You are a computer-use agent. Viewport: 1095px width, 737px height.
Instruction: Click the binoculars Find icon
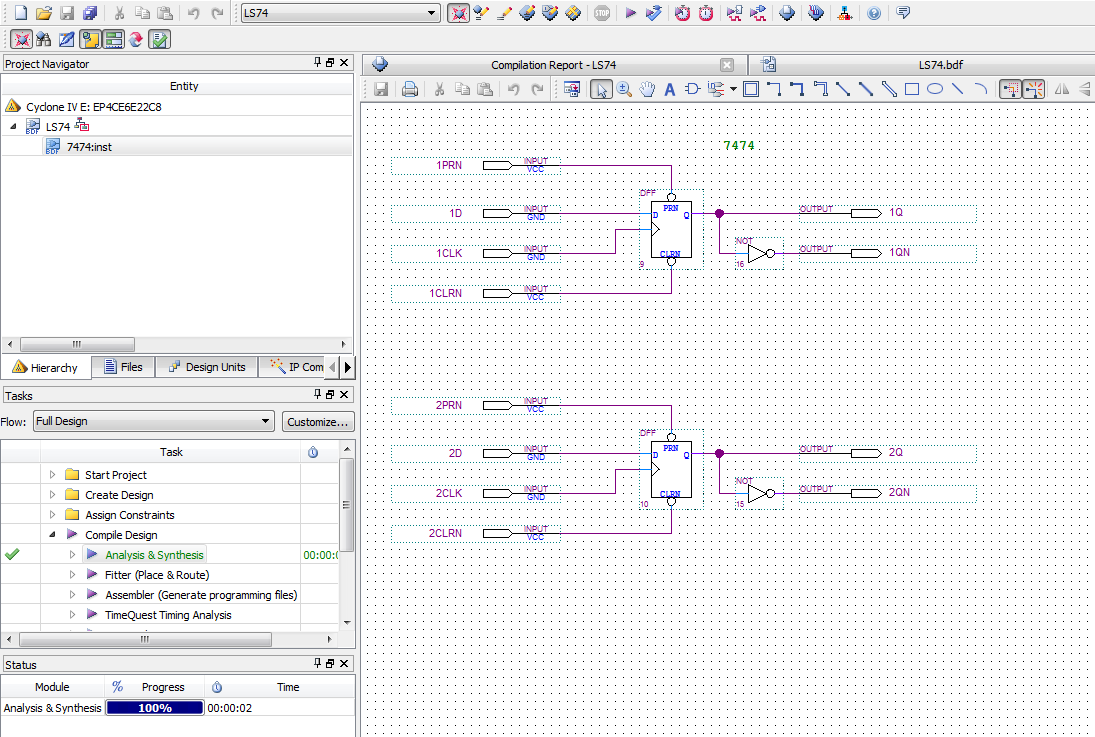[43, 39]
